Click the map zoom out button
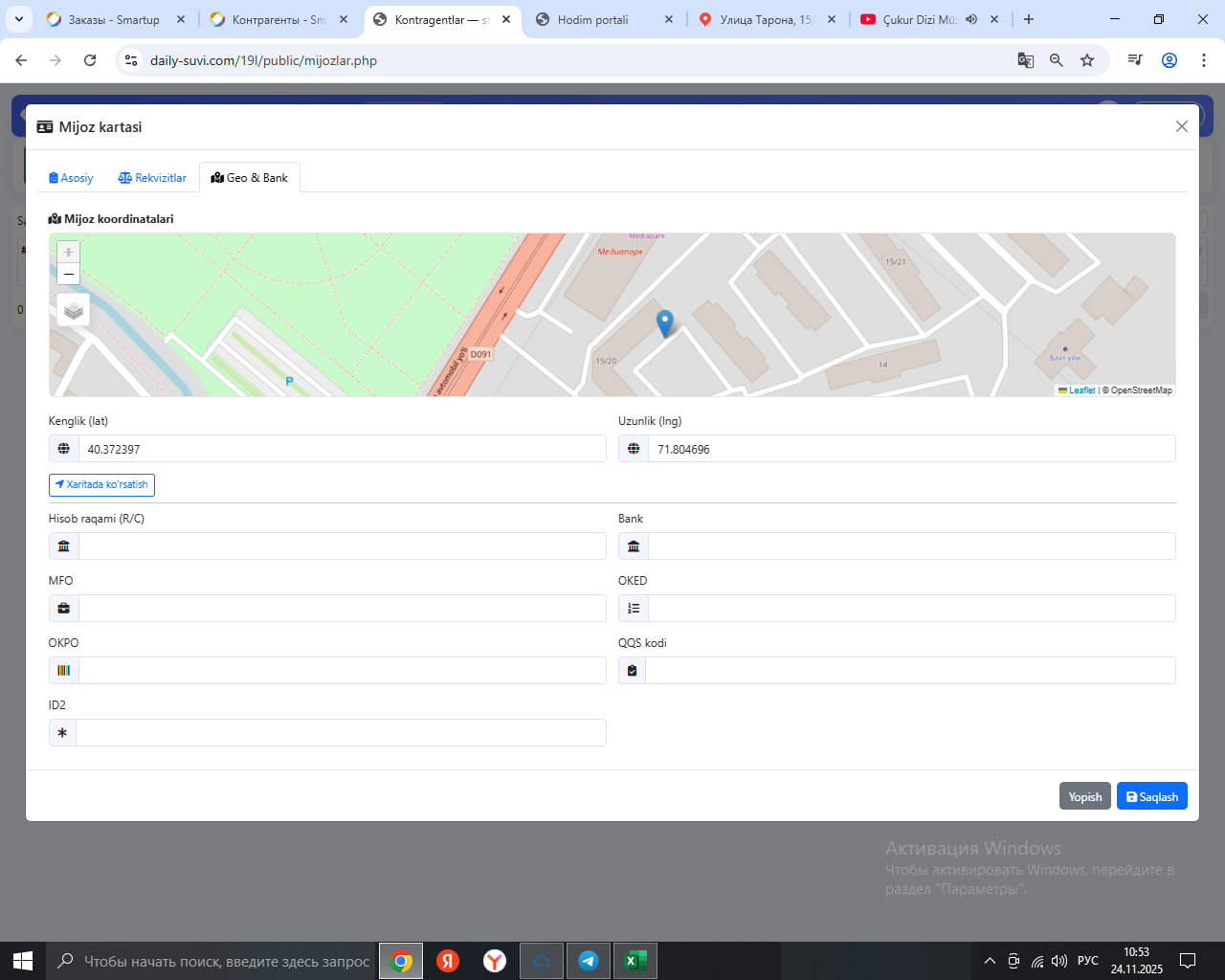1225x980 pixels. coord(68,275)
